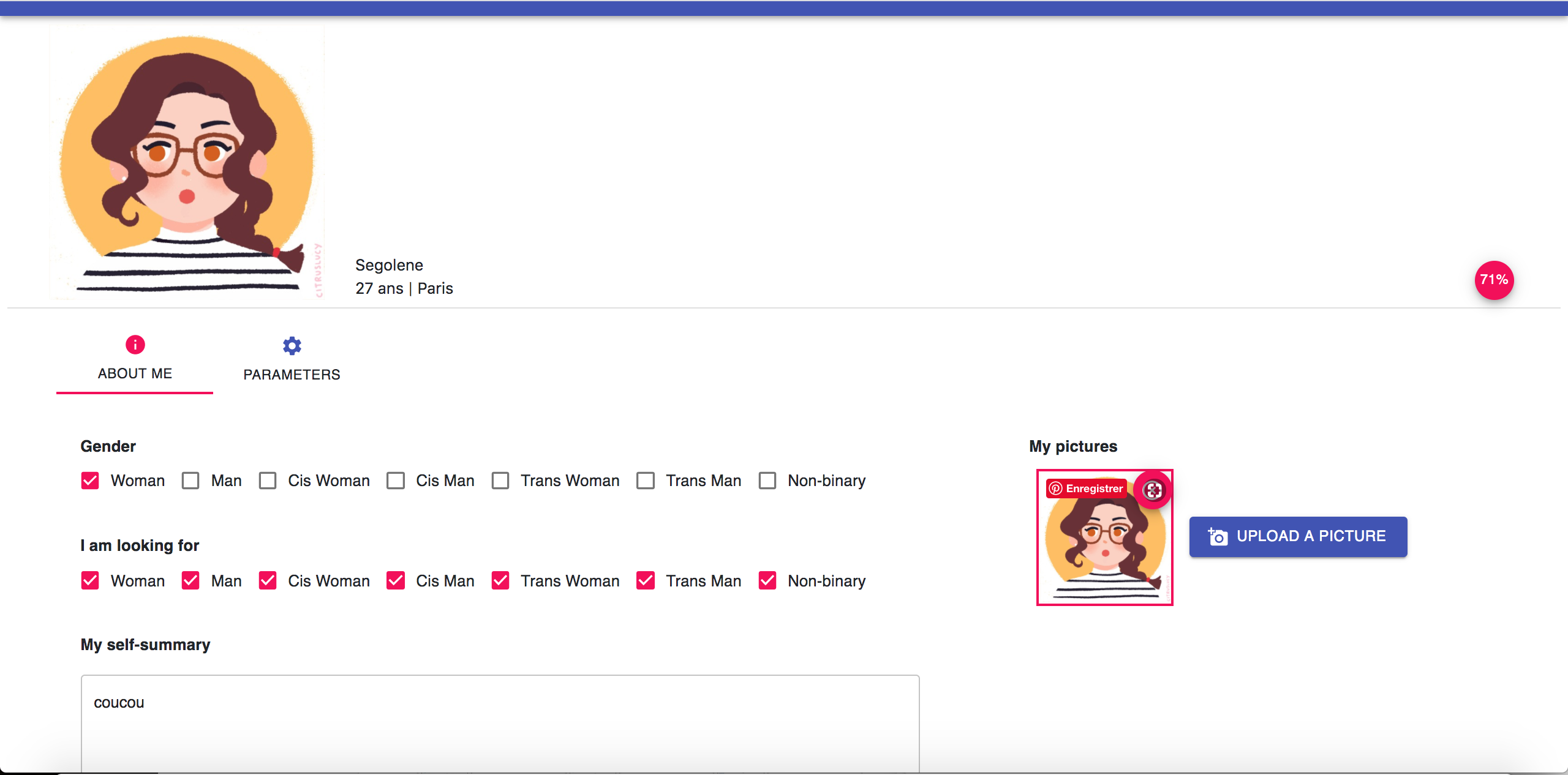Click the large profile avatar image
This screenshot has width=1568, height=775.
tap(187, 162)
